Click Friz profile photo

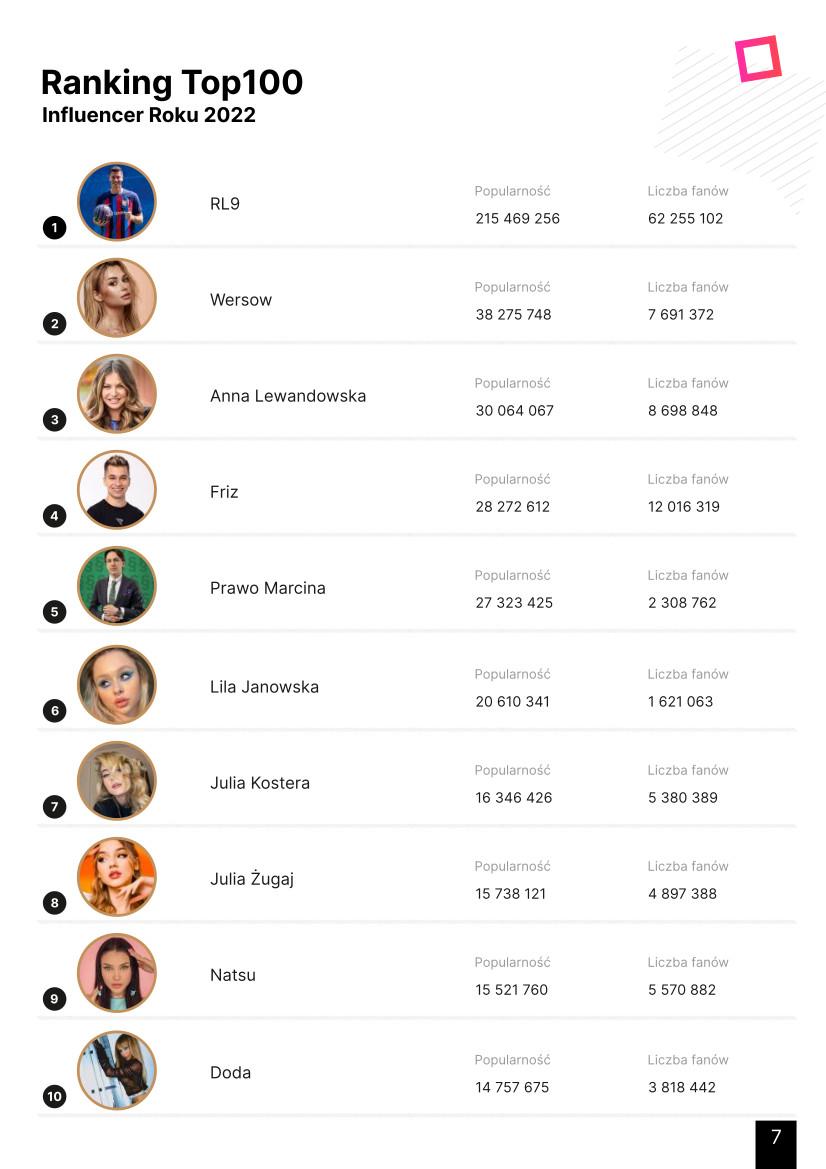pos(117,490)
